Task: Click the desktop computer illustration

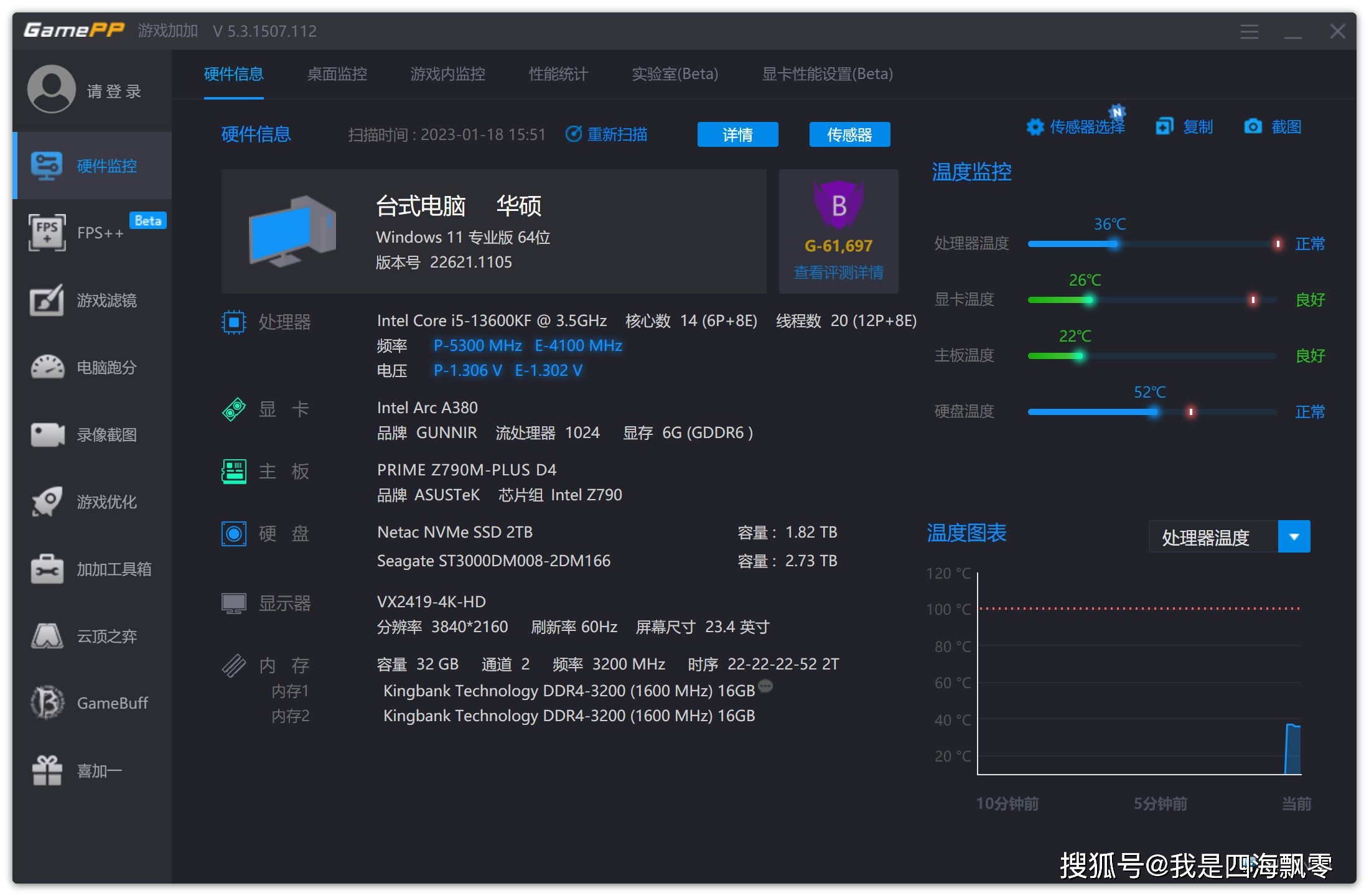Action: [292, 231]
